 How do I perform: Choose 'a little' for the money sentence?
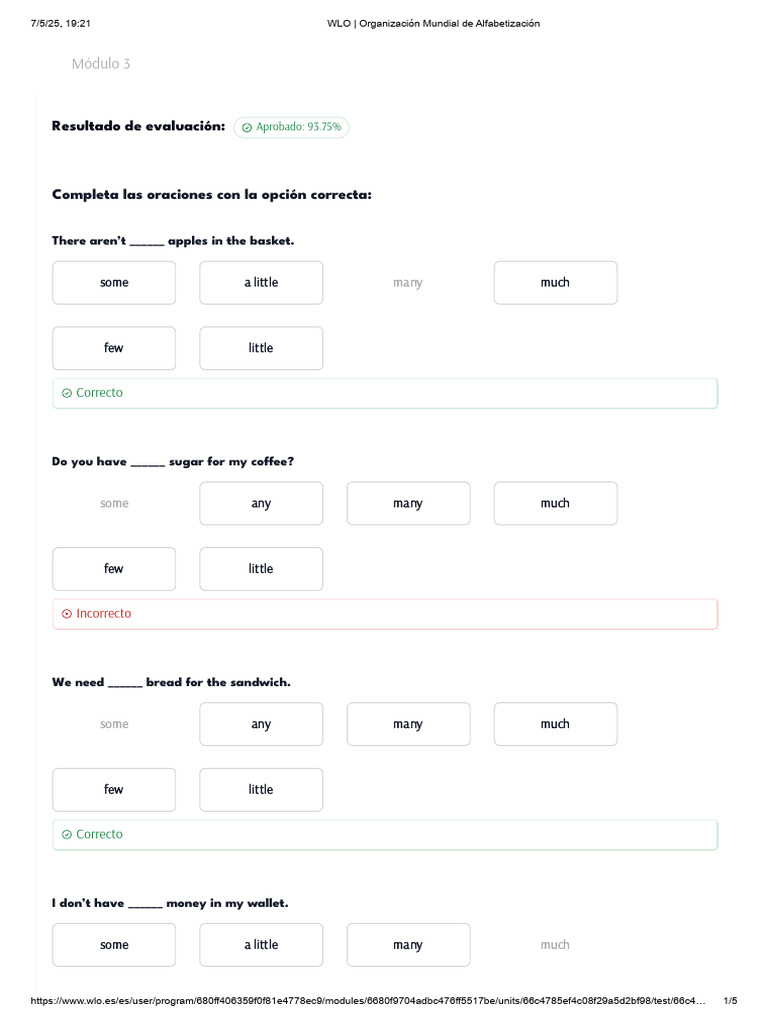[x=261, y=945]
